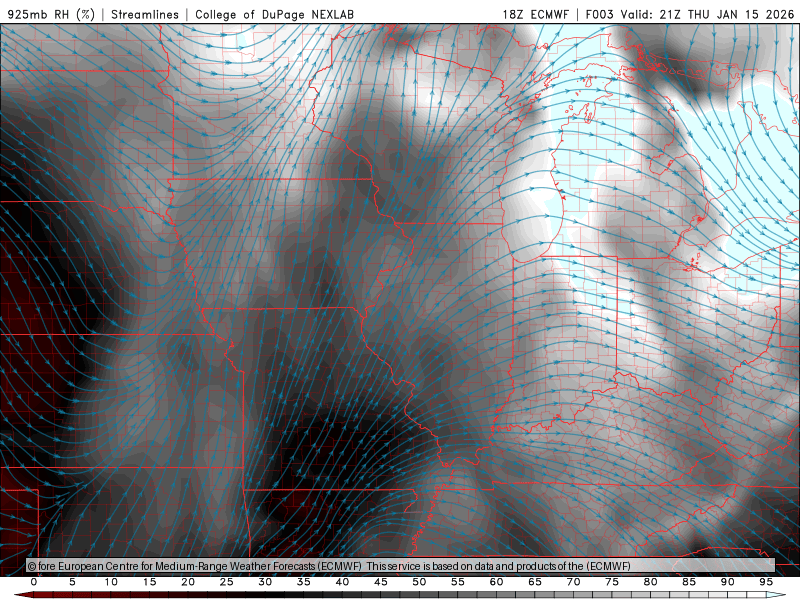800x600 pixels.
Task: Click the "65" label on the color scale
Action: (x=535, y=582)
